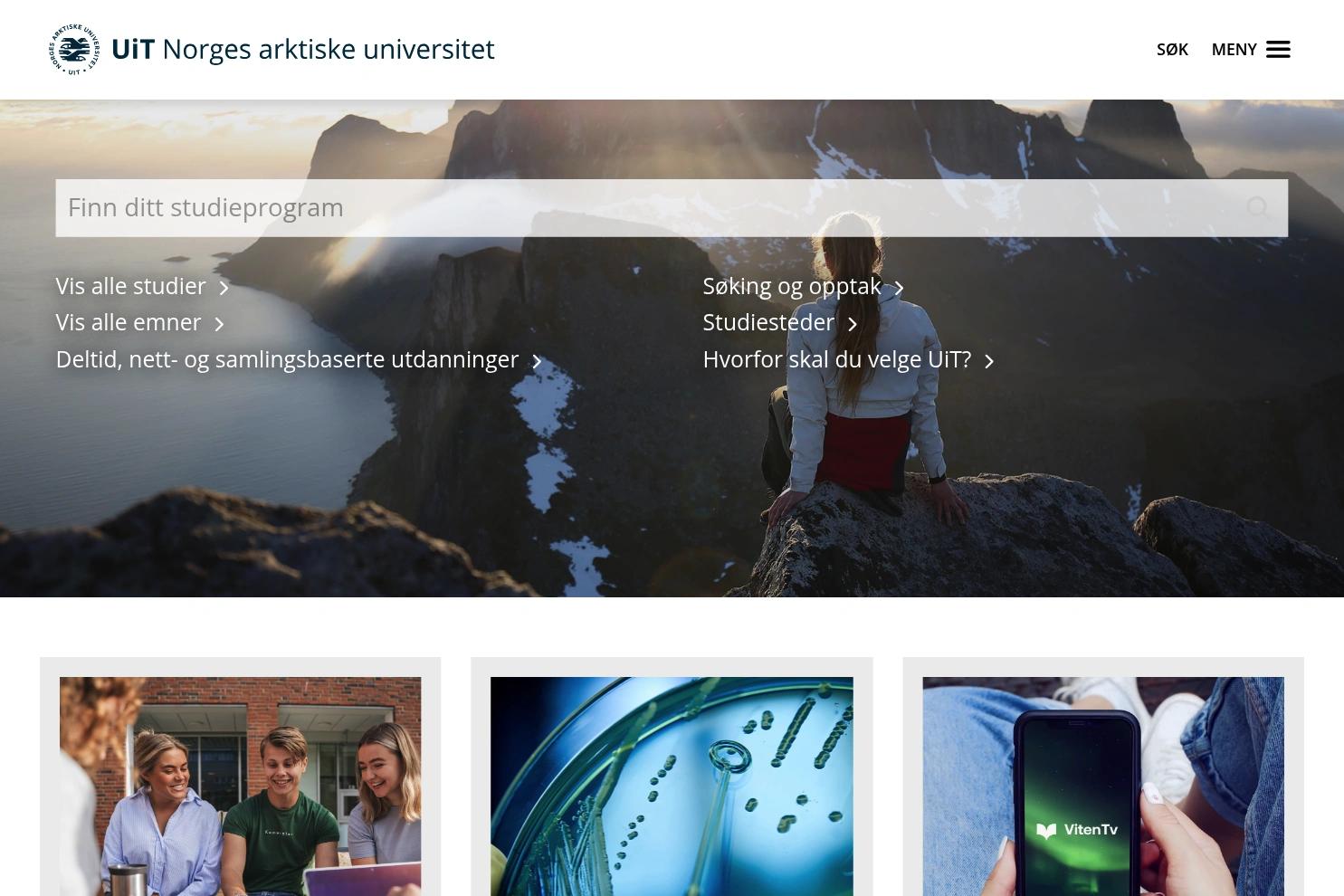Open Studiesteder link
The height and width of the screenshot is (896, 1344).
[x=768, y=322]
